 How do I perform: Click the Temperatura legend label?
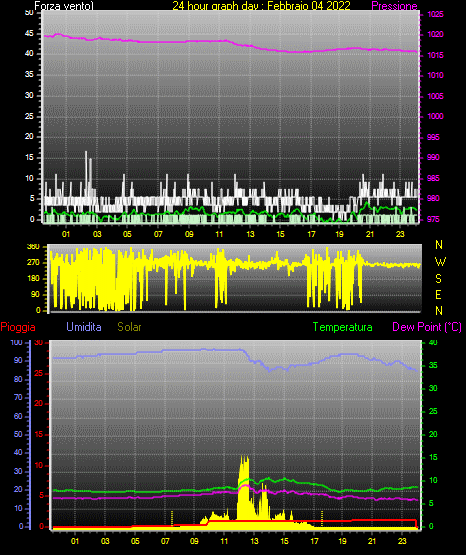pyautogui.click(x=342, y=327)
